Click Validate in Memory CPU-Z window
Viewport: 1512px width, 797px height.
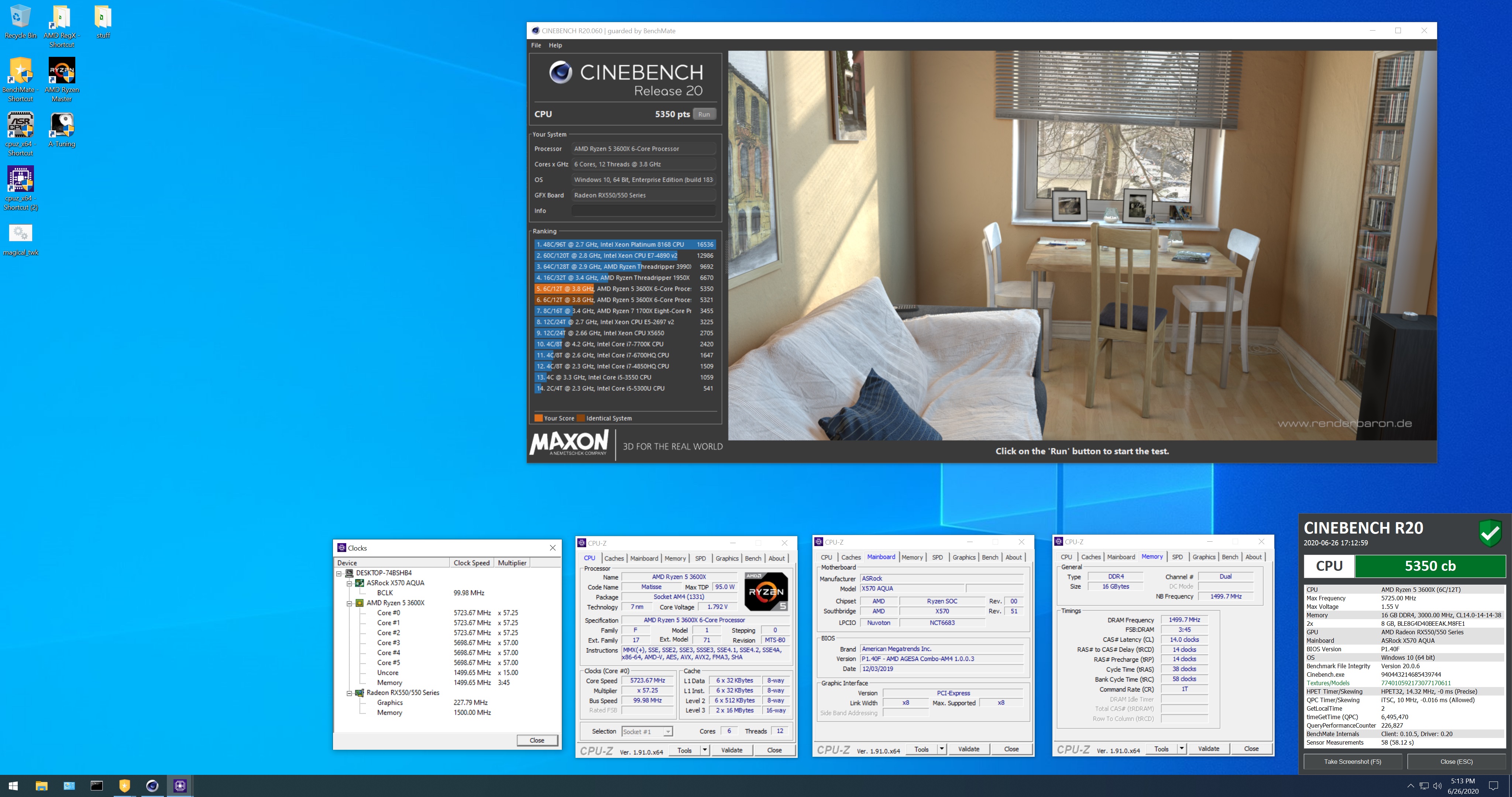point(1209,749)
